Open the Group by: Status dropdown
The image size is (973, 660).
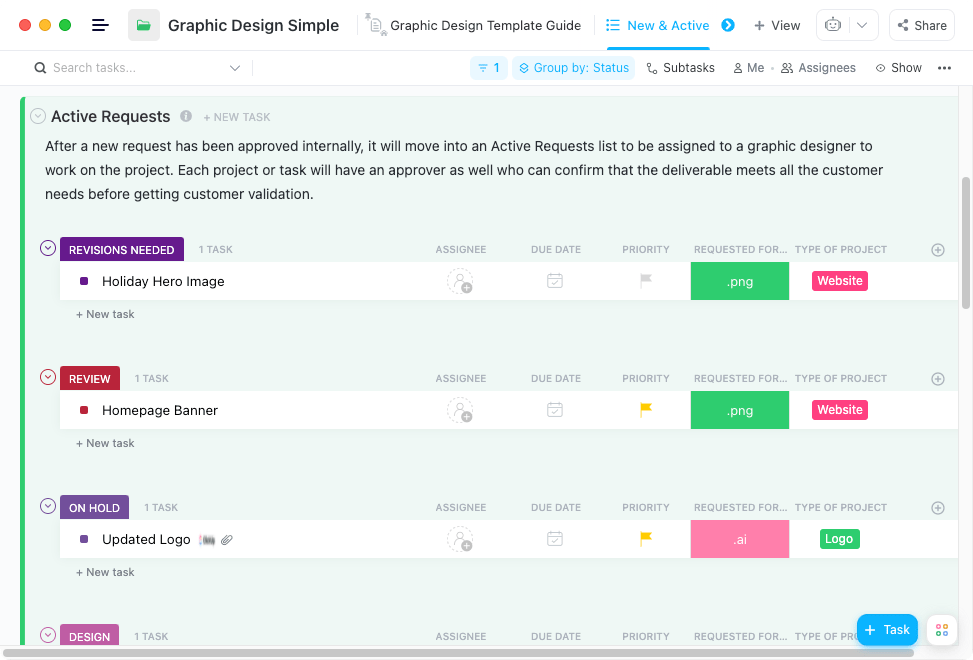(573, 68)
